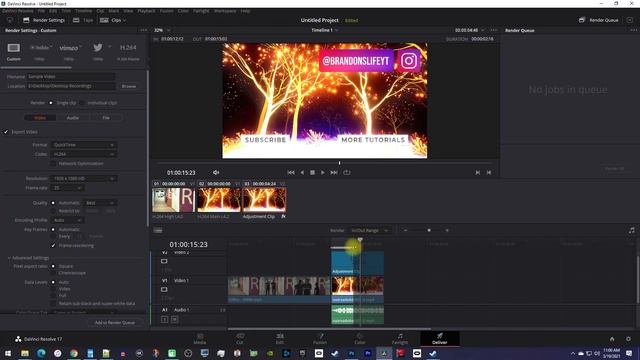Open Render Settings options three-dot menu
Viewport: 640px width, 360px height.
click(143, 30)
